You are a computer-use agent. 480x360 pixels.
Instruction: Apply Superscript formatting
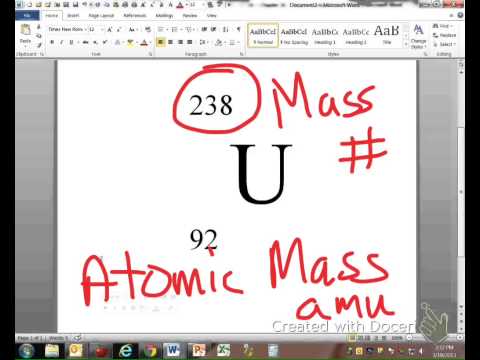tap(105, 42)
